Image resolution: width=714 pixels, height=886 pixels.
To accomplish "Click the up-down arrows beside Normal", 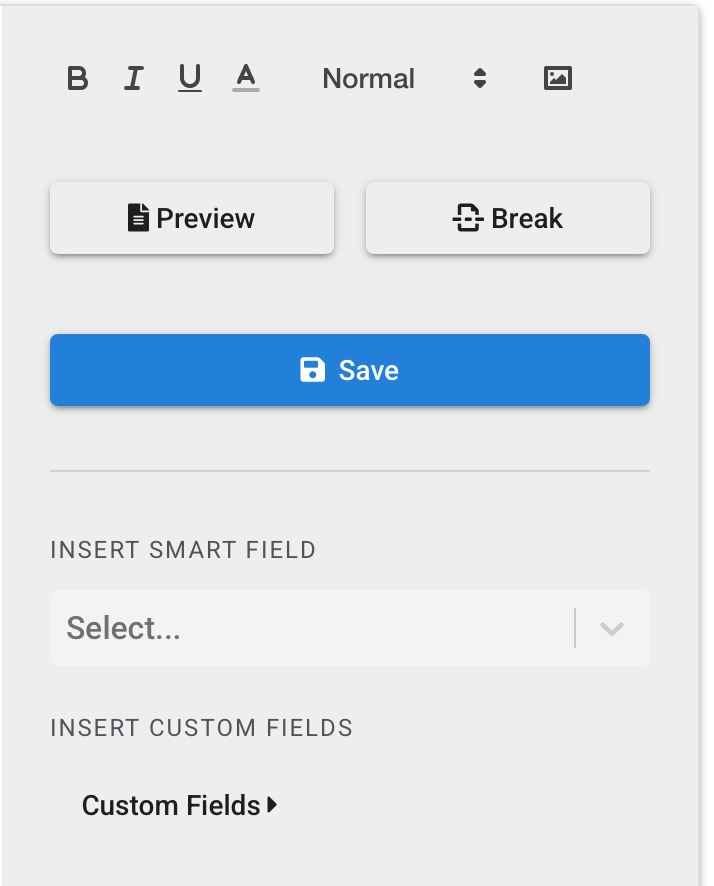I will pyautogui.click(x=480, y=78).
